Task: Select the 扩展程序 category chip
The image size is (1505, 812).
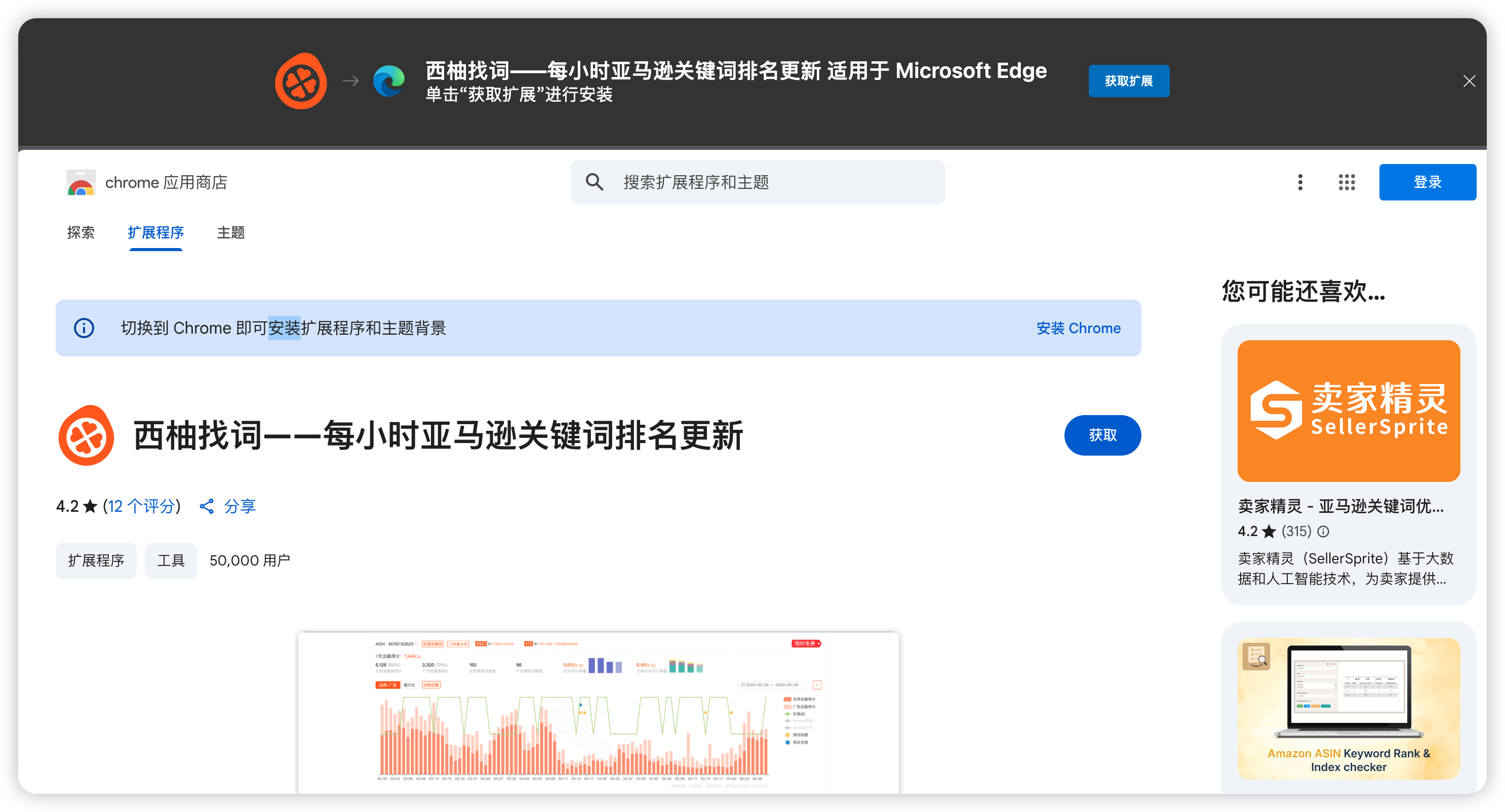Action: pos(96,560)
